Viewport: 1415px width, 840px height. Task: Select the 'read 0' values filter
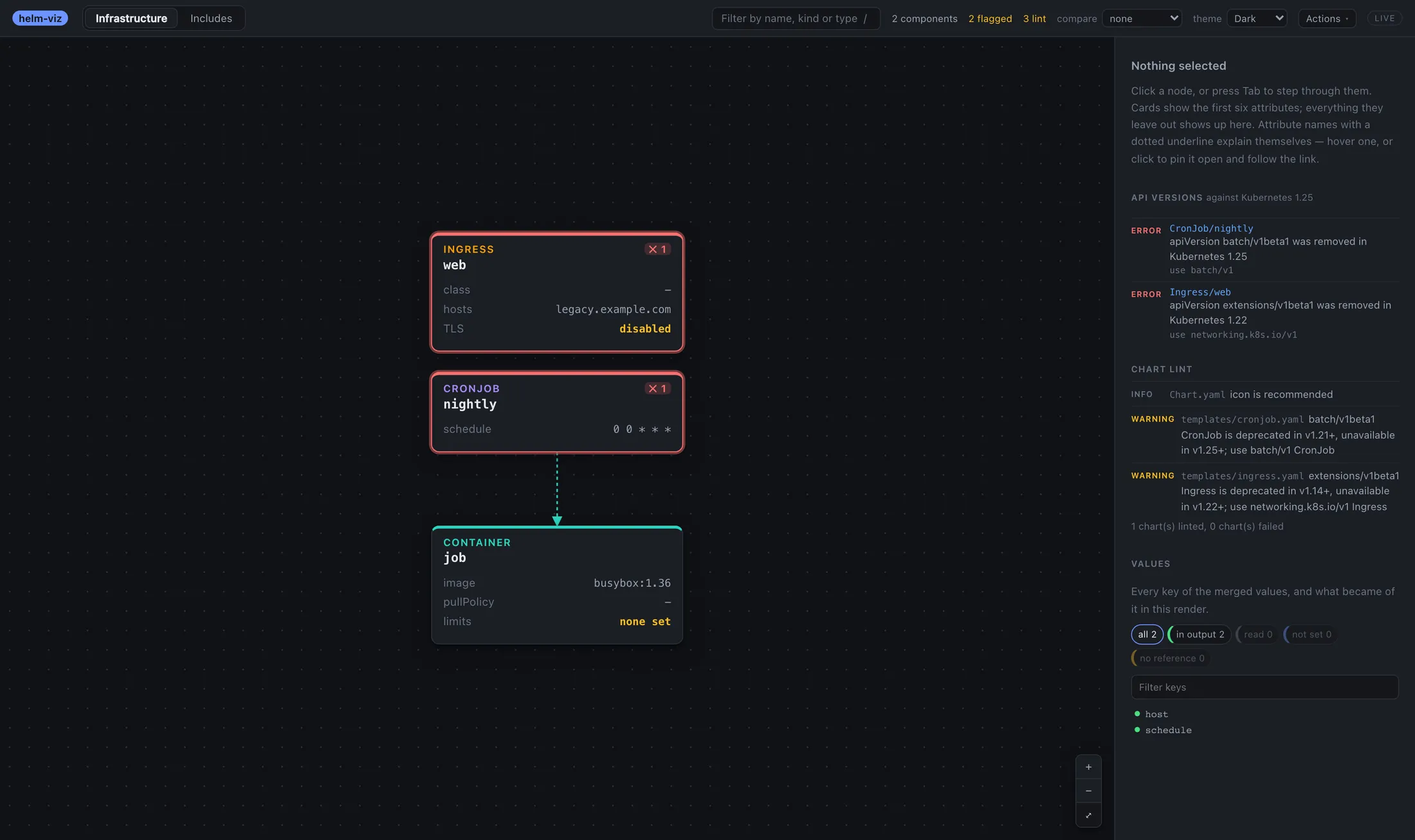[1257, 634]
